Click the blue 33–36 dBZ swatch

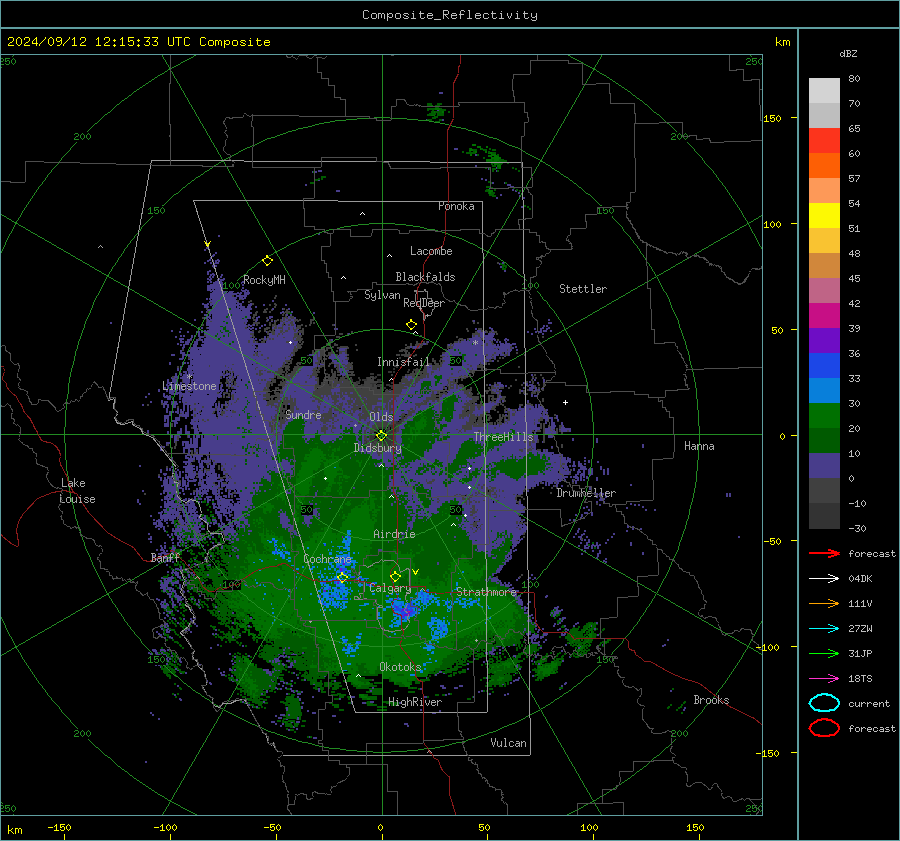824,366
